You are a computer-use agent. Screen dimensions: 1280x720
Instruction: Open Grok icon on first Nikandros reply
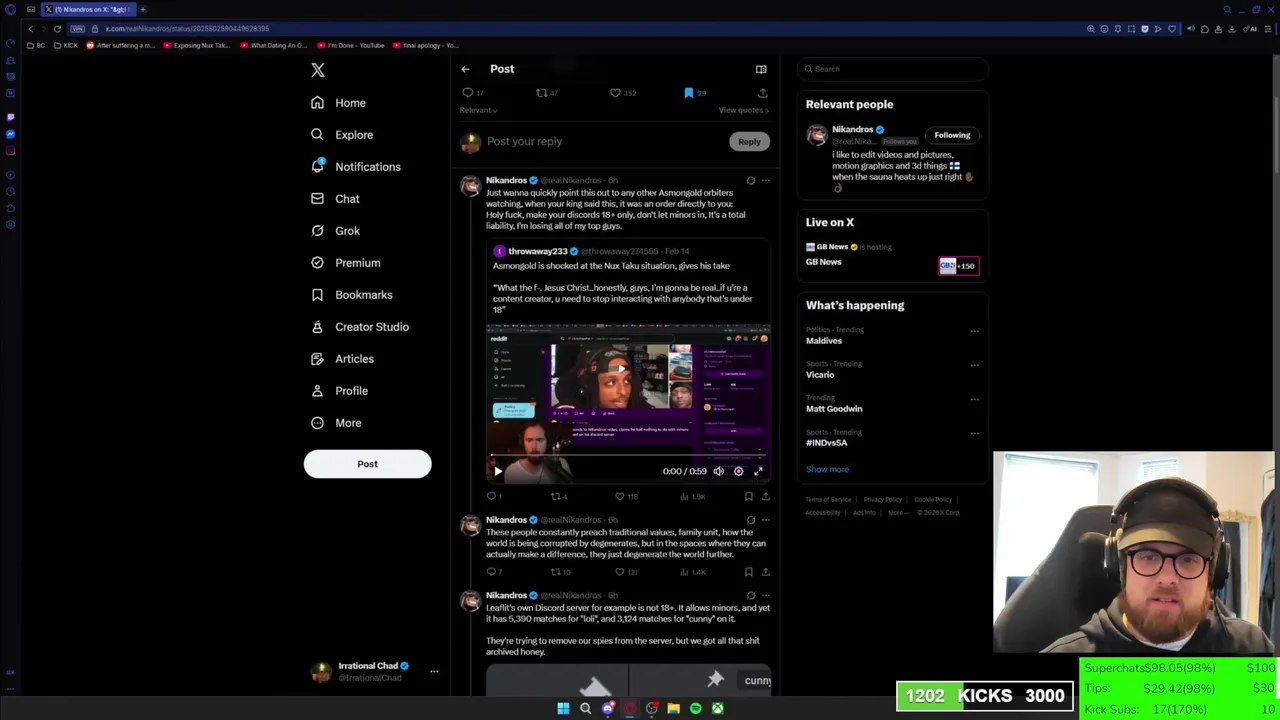pyautogui.click(x=751, y=181)
